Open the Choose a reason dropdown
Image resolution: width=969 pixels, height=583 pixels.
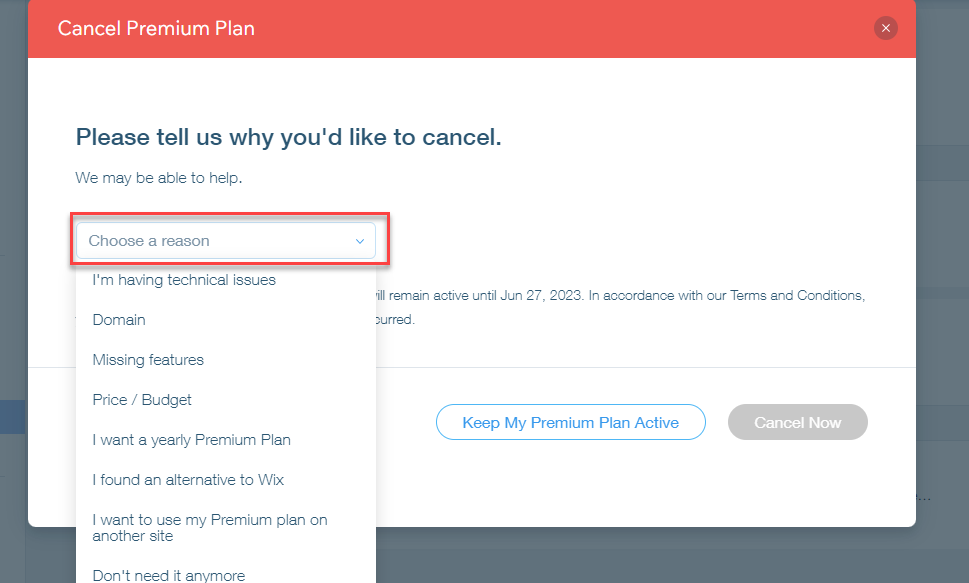(226, 240)
